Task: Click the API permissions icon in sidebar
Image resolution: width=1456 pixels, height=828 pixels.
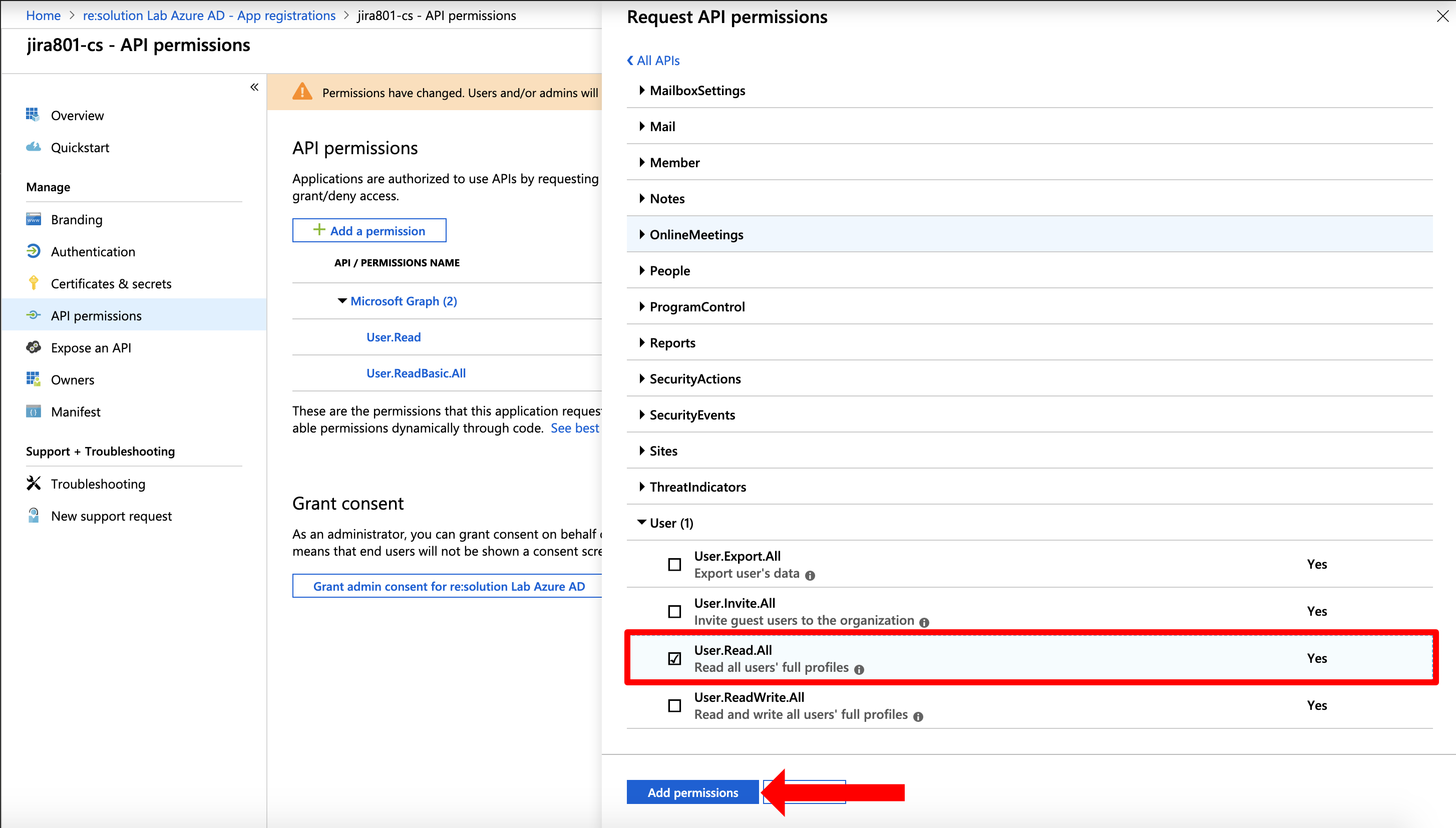Action: (x=33, y=315)
